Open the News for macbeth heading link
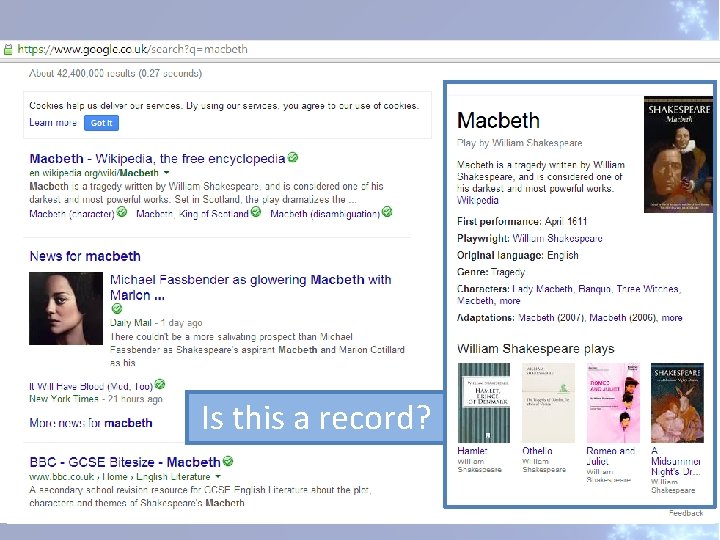Screen dimensions: 720x540 click(85, 256)
